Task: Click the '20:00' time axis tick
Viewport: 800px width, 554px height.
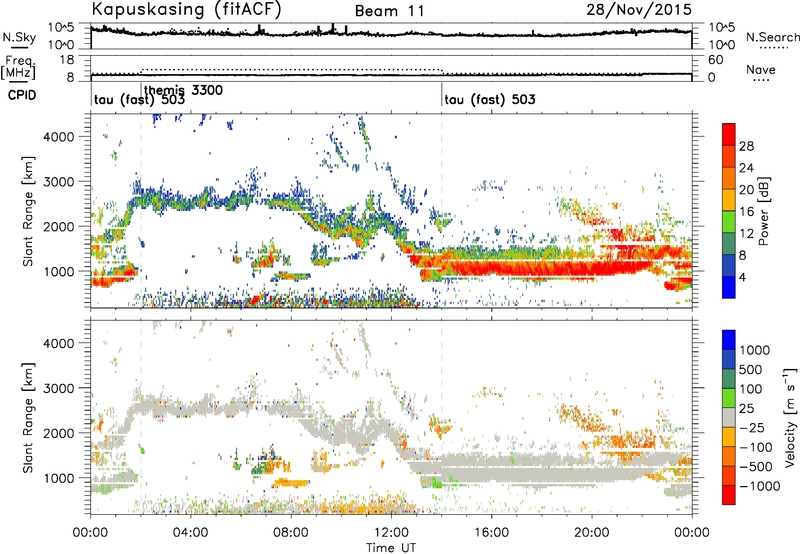Action: tap(591, 533)
